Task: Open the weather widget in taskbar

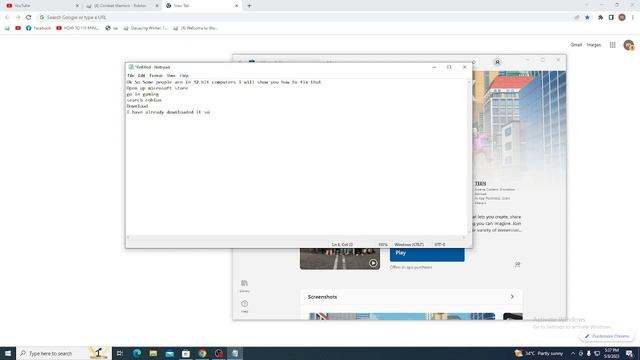Action: coord(539,353)
